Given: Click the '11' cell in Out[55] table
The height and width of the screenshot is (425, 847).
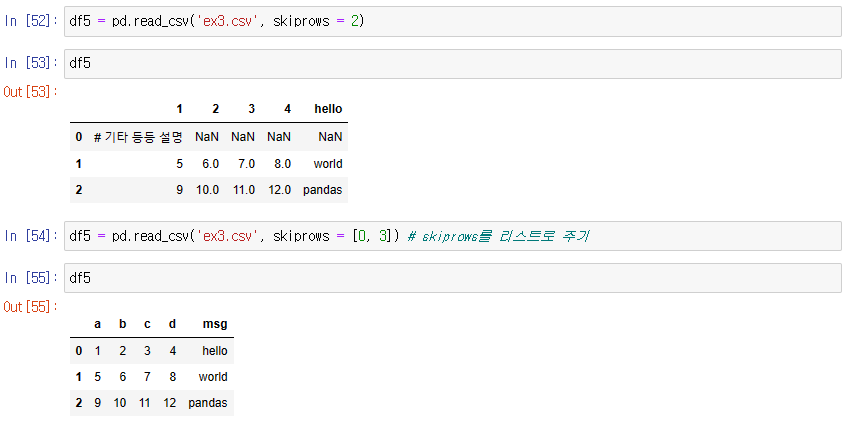Looking at the screenshot, I should point(144,403).
